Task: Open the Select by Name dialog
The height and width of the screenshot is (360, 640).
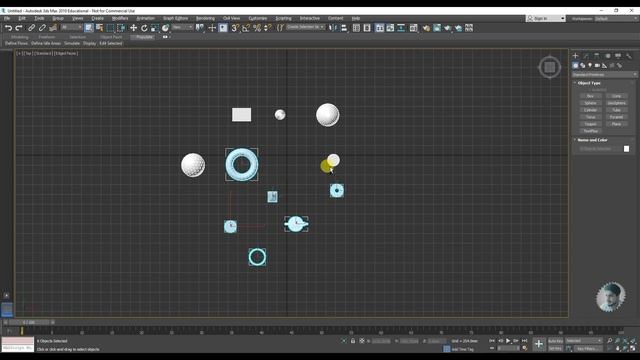Action: click(99, 28)
